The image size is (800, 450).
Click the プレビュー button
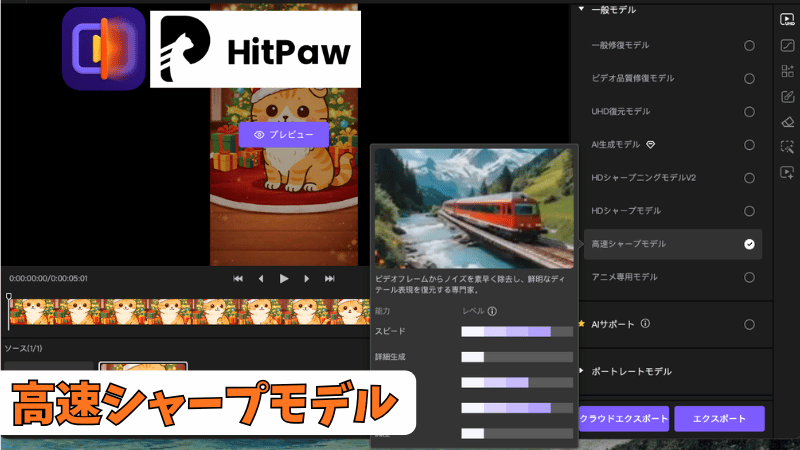[284, 135]
